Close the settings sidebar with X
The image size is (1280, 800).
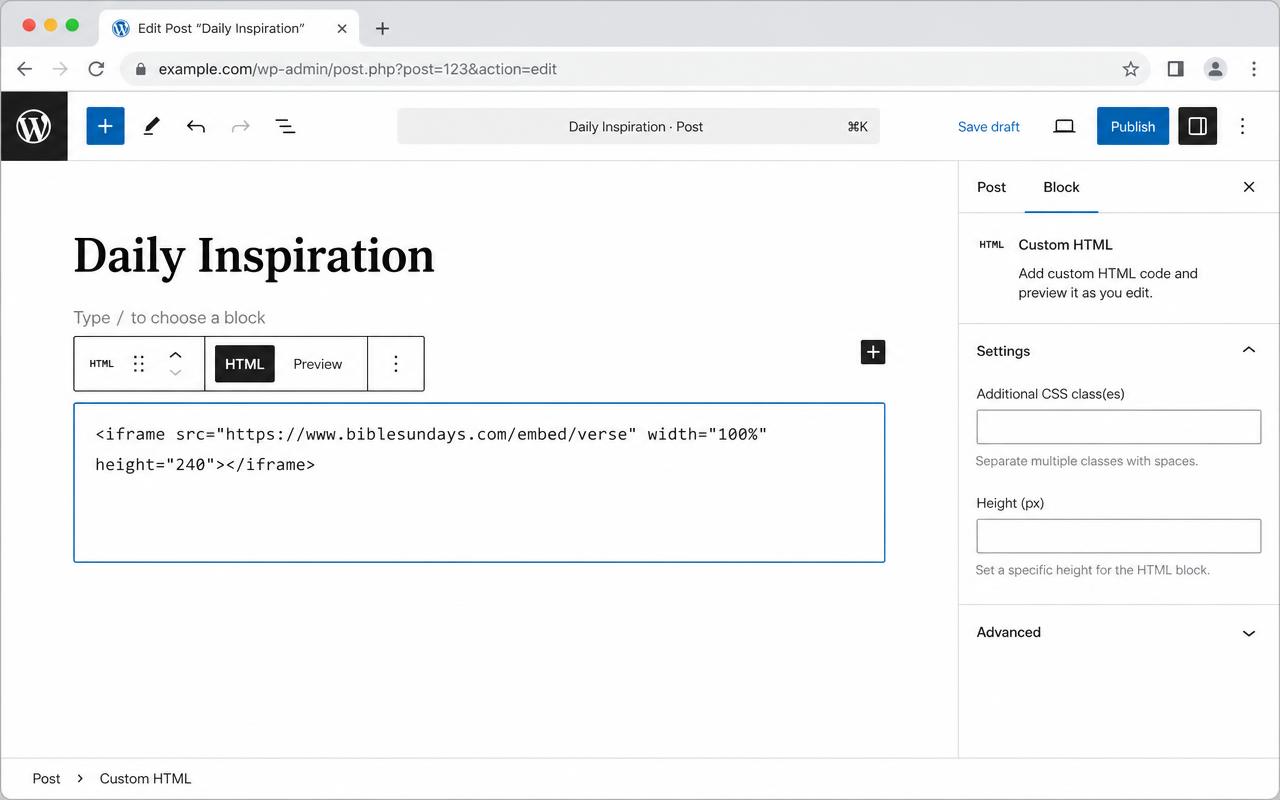click(x=1249, y=187)
